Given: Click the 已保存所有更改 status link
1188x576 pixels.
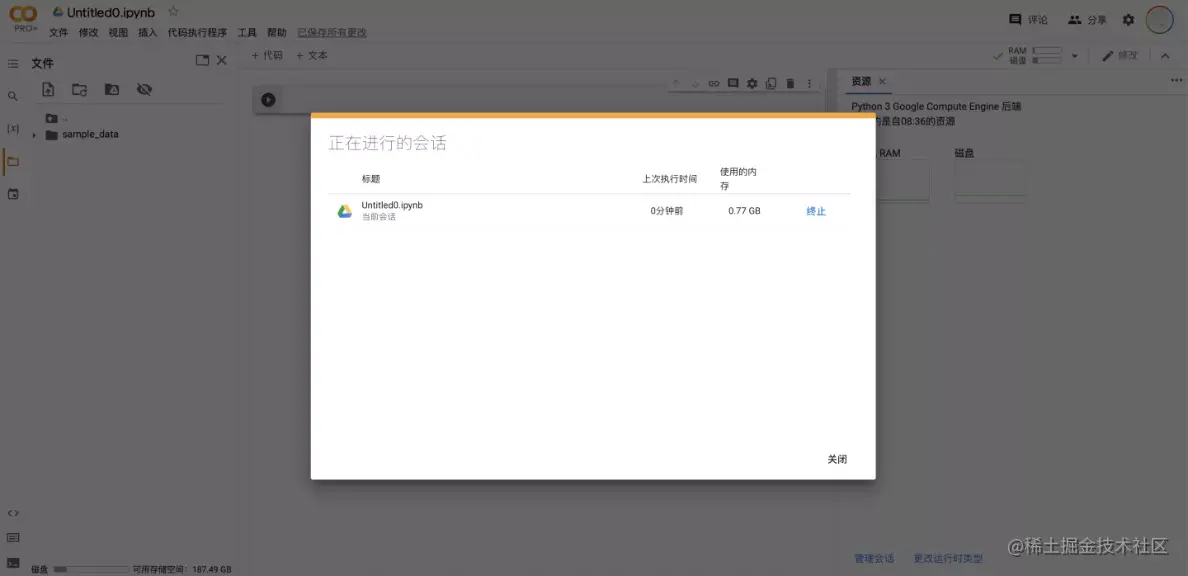Looking at the screenshot, I should 332,33.
